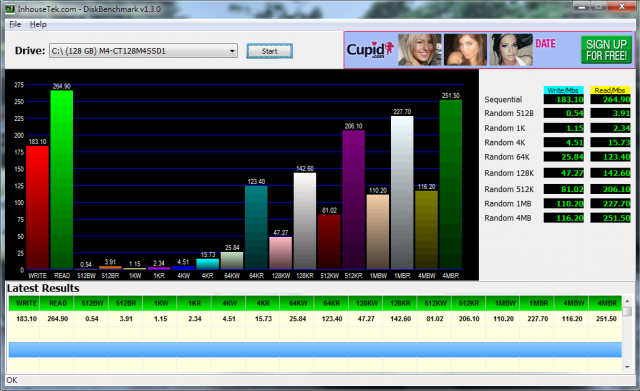Click the dark green 4MBR bar in chart
640x391 pixels.
tap(451, 184)
